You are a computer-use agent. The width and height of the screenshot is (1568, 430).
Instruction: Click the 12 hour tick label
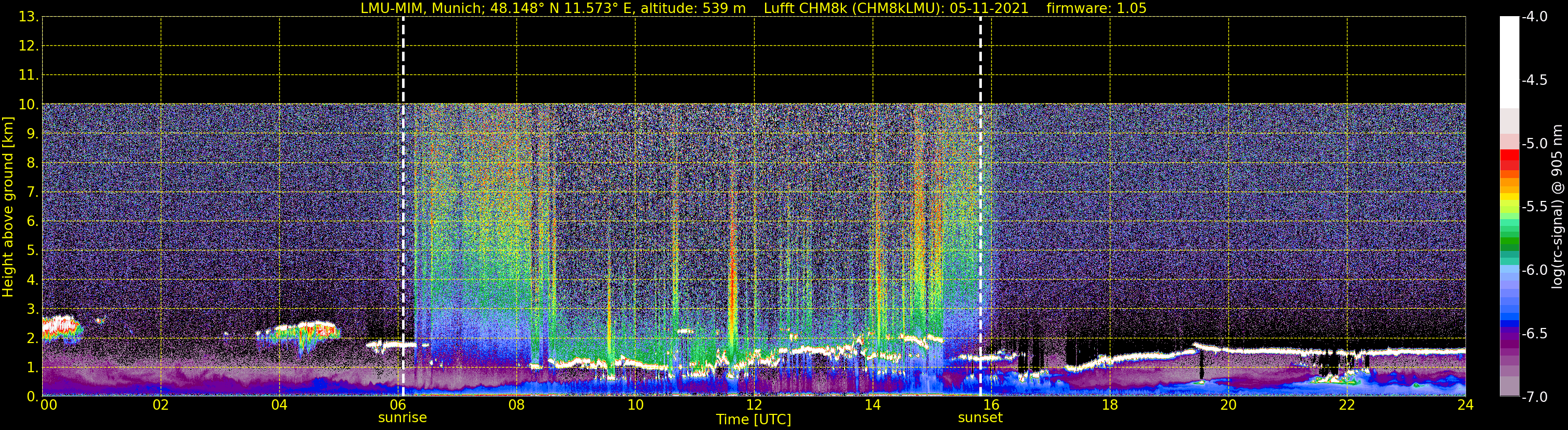tap(754, 405)
